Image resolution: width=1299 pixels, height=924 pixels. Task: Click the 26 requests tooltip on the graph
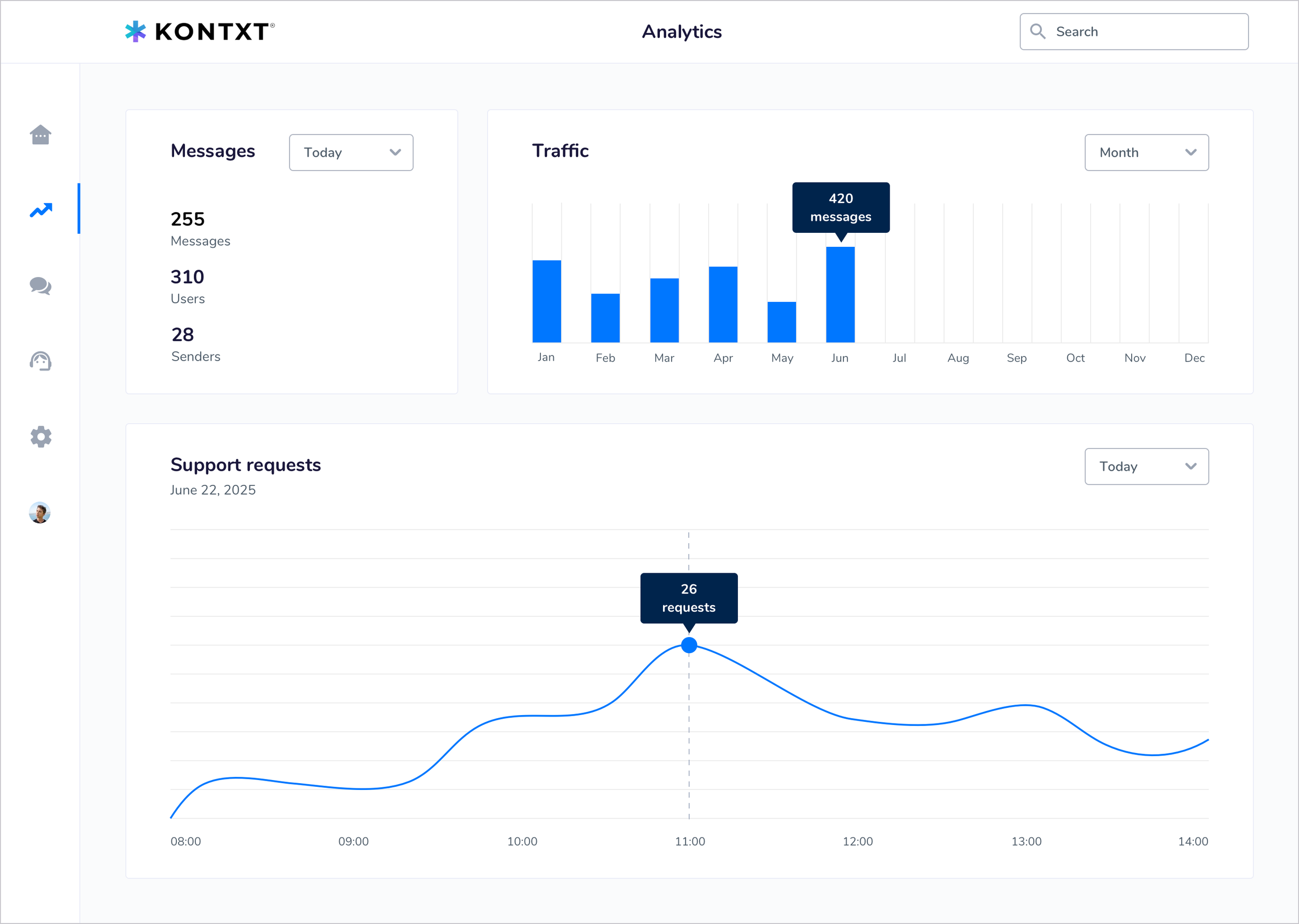click(x=689, y=598)
